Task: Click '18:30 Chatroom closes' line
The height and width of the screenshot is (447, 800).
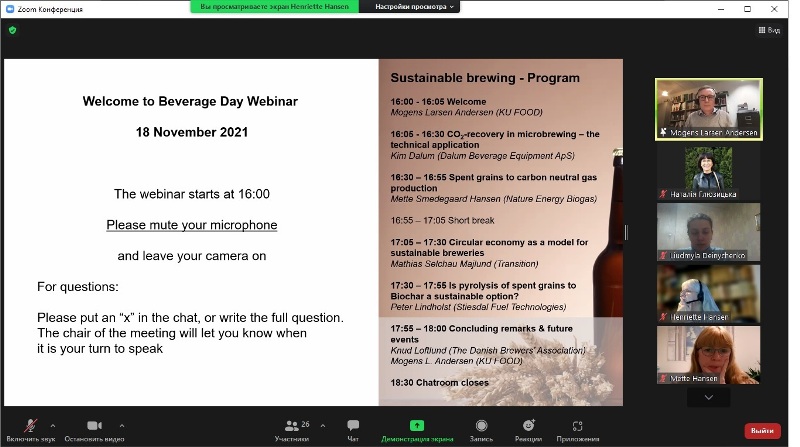Action: 440,382
